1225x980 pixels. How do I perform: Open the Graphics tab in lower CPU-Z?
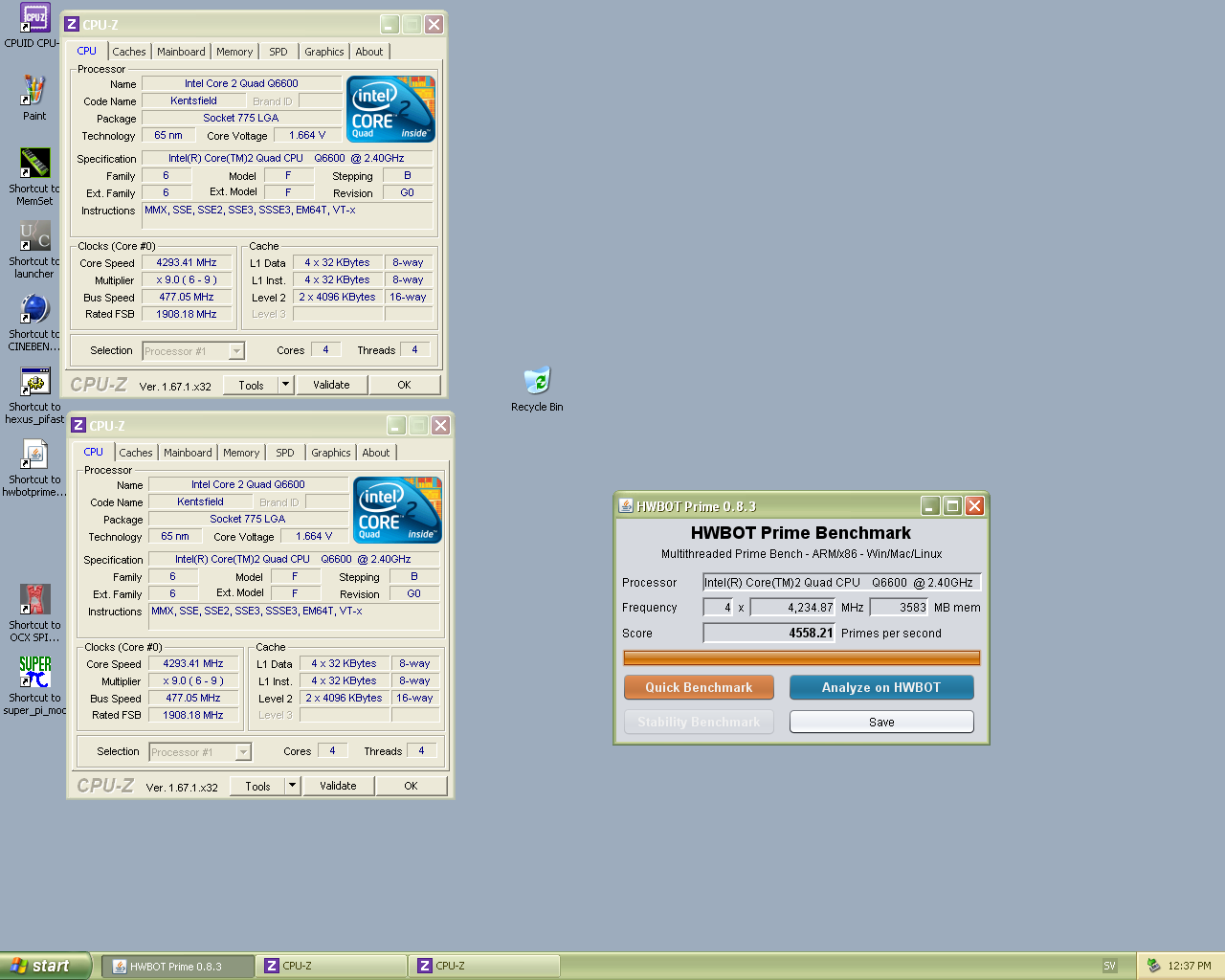pyautogui.click(x=331, y=453)
